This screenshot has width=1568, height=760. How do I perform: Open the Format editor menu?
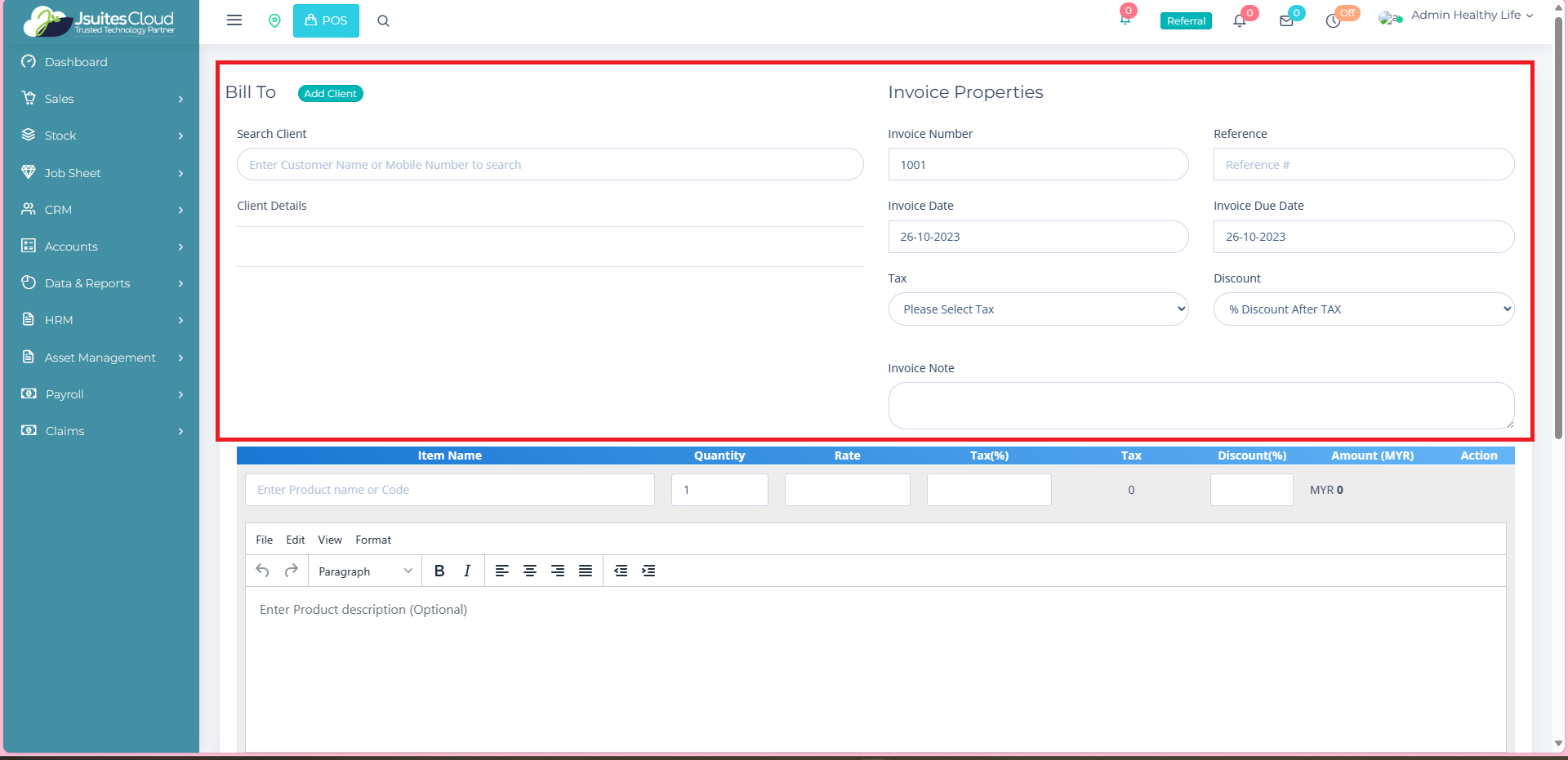coord(373,540)
